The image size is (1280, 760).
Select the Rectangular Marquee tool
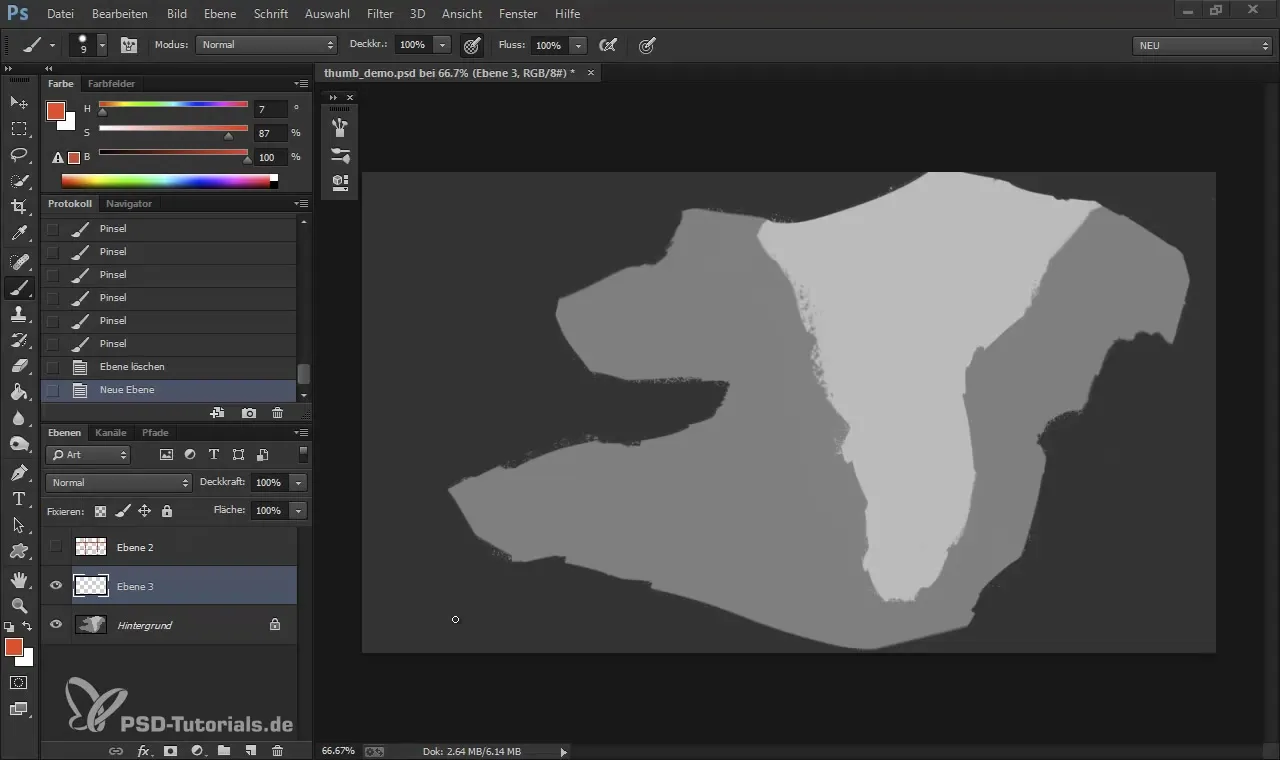pyautogui.click(x=19, y=129)
